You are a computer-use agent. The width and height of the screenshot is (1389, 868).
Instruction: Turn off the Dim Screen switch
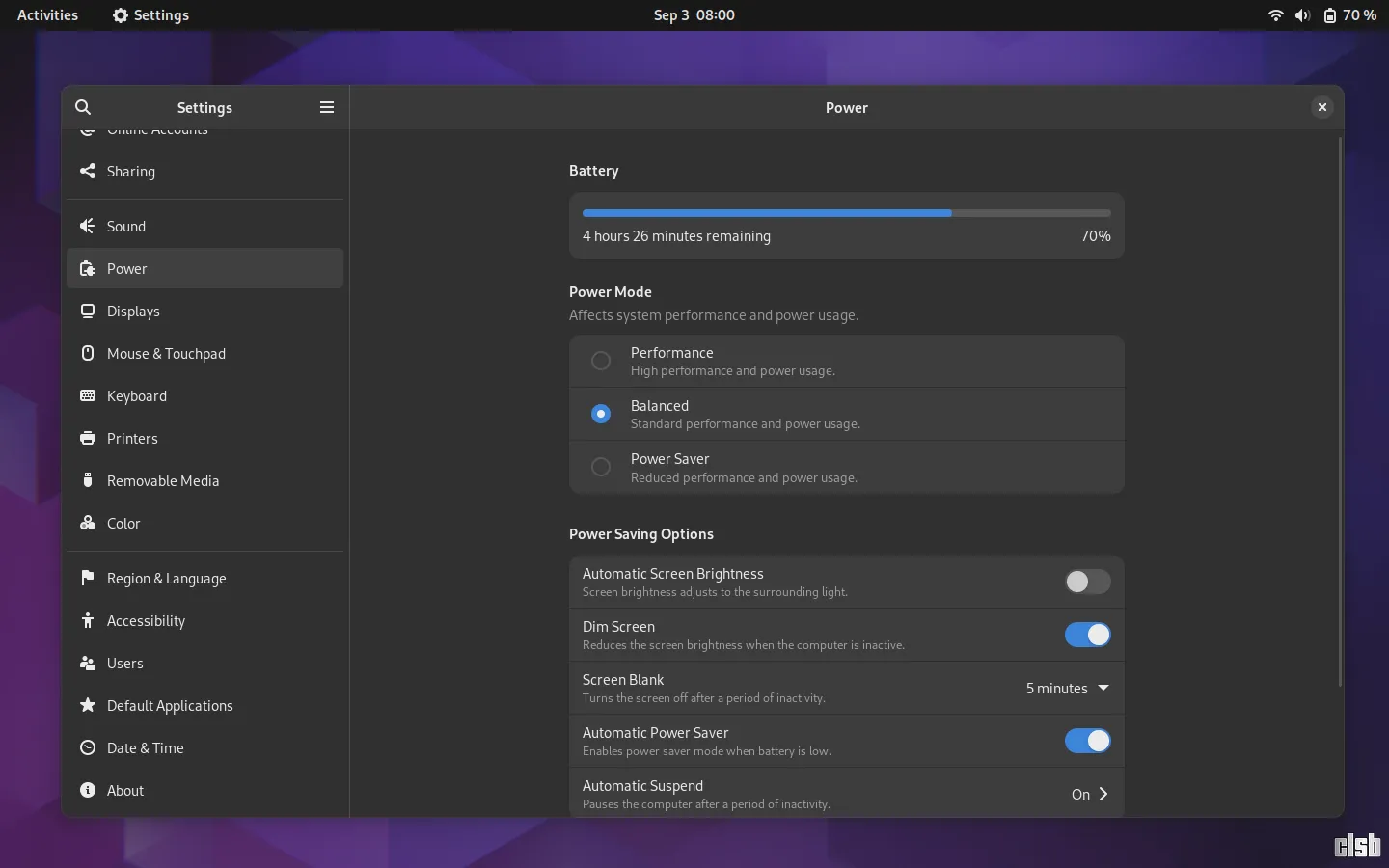1088,635
